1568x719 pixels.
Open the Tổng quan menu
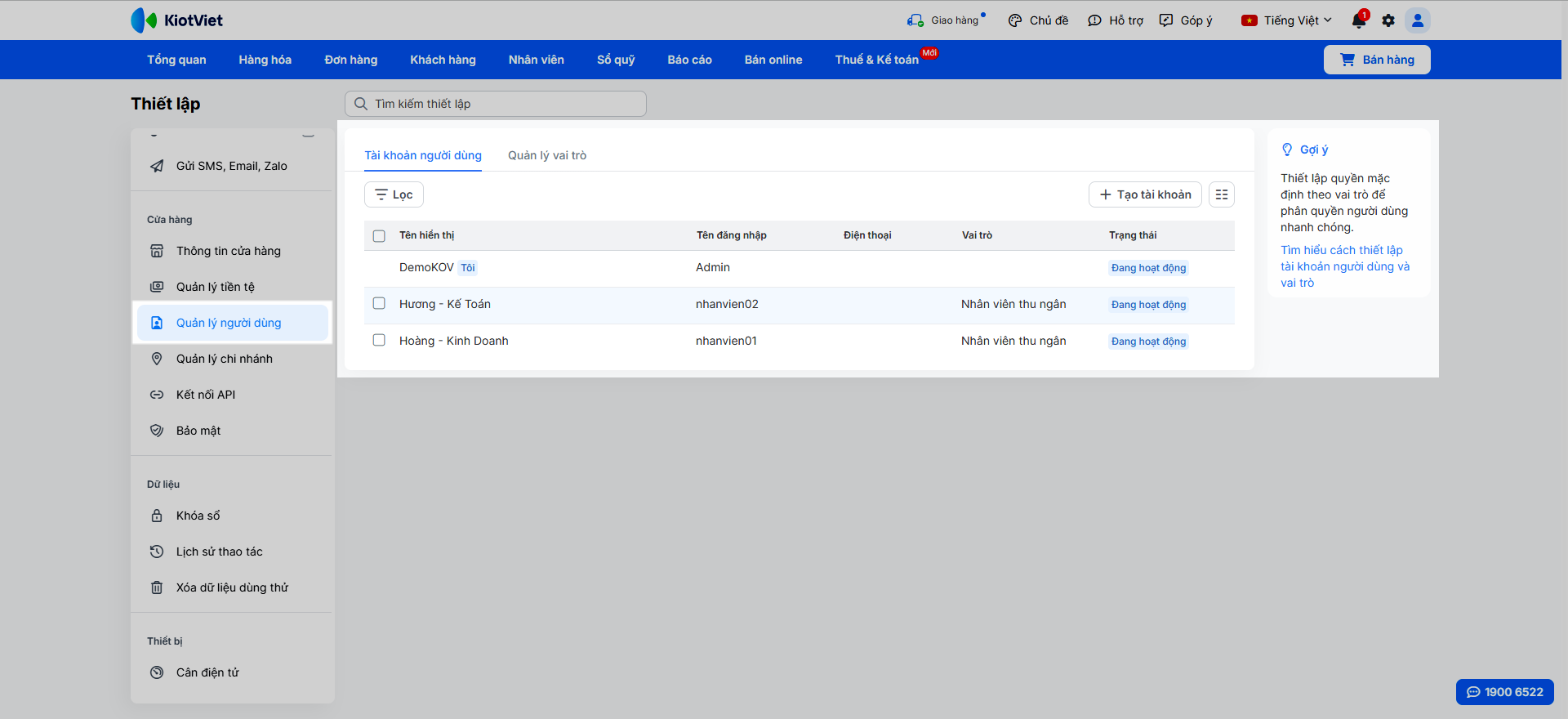coord(176,60)
